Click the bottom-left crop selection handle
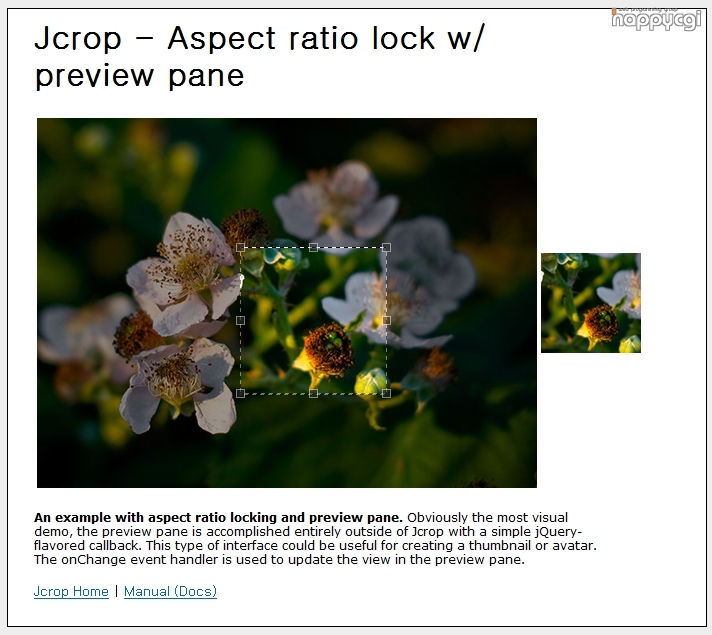Viewport: 712px width, 635px height. coord(240,393)
